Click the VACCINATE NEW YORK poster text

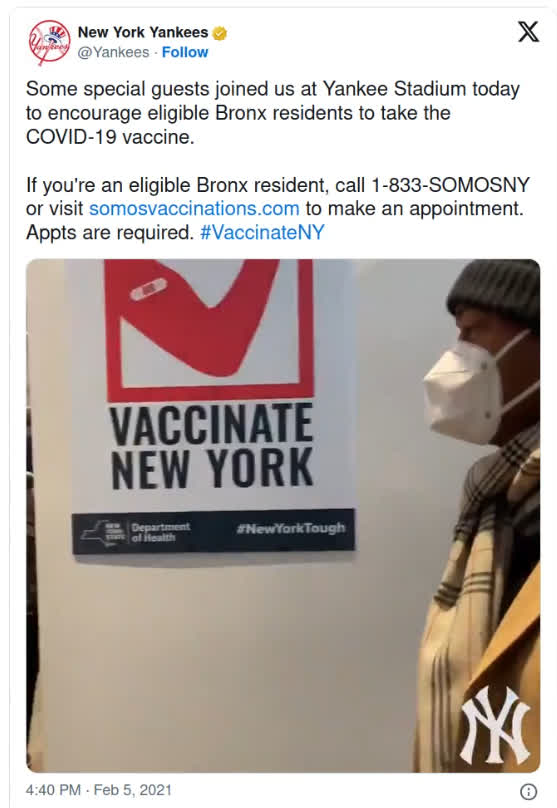pos(212,446)
